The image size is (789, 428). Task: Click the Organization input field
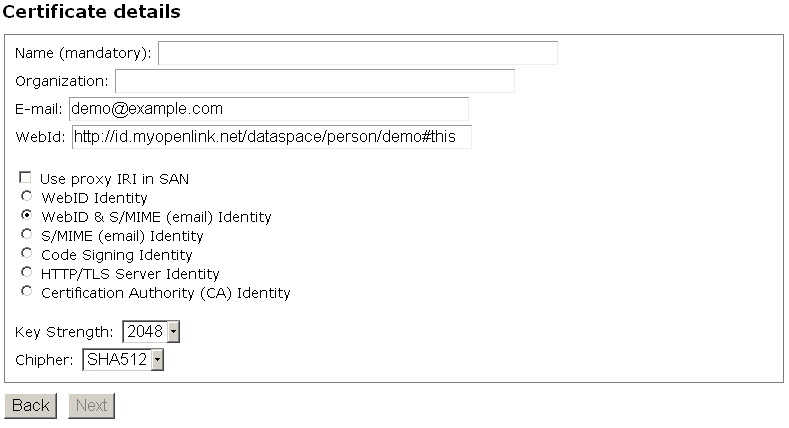[314, 81]
